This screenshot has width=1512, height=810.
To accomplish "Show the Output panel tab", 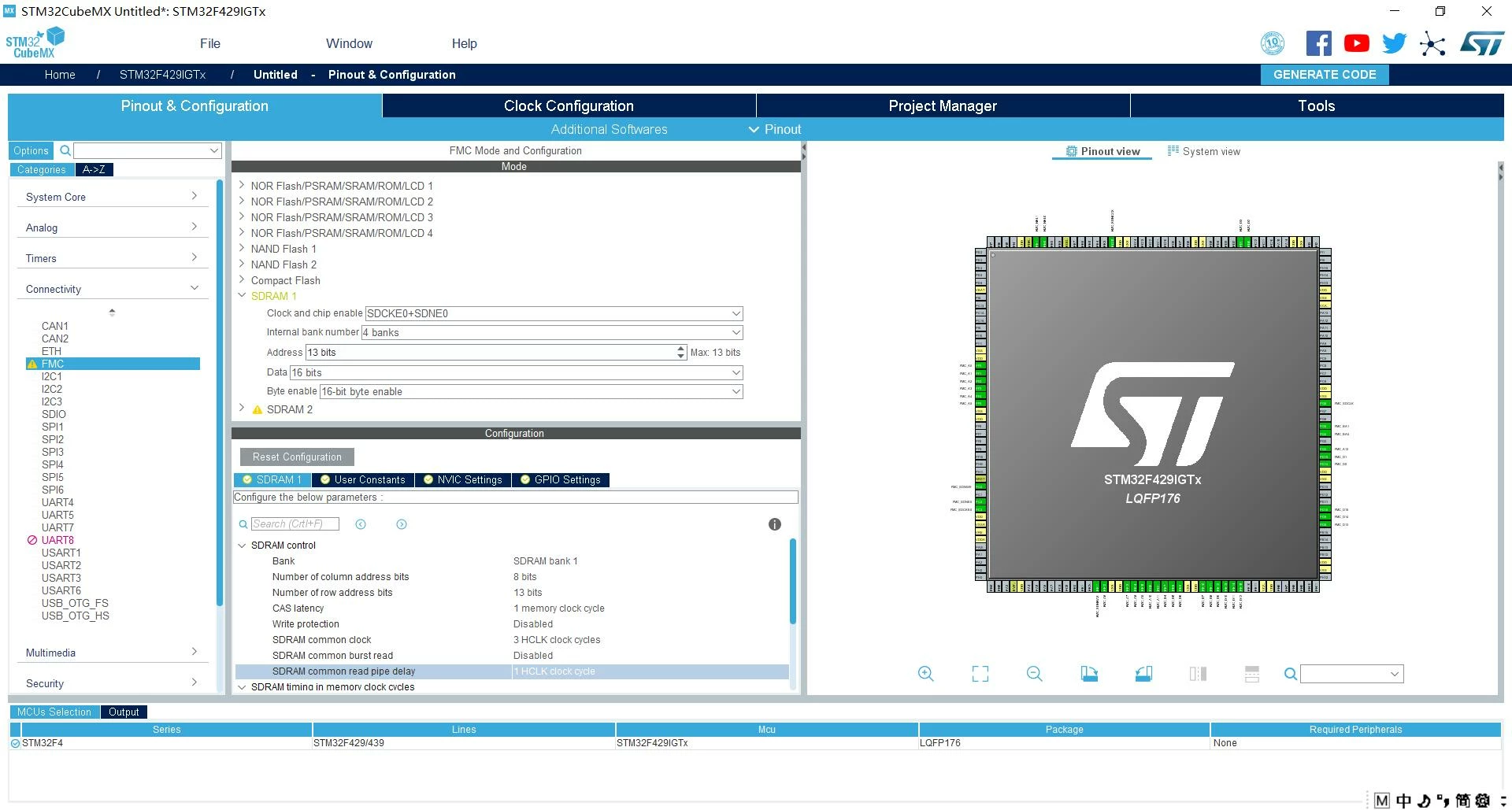I will coord(124,712).
